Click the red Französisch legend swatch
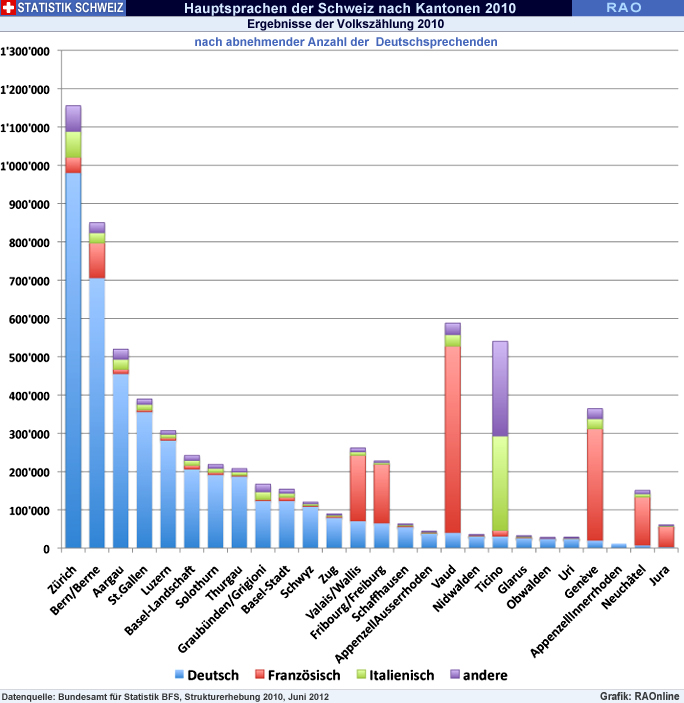 258,675
